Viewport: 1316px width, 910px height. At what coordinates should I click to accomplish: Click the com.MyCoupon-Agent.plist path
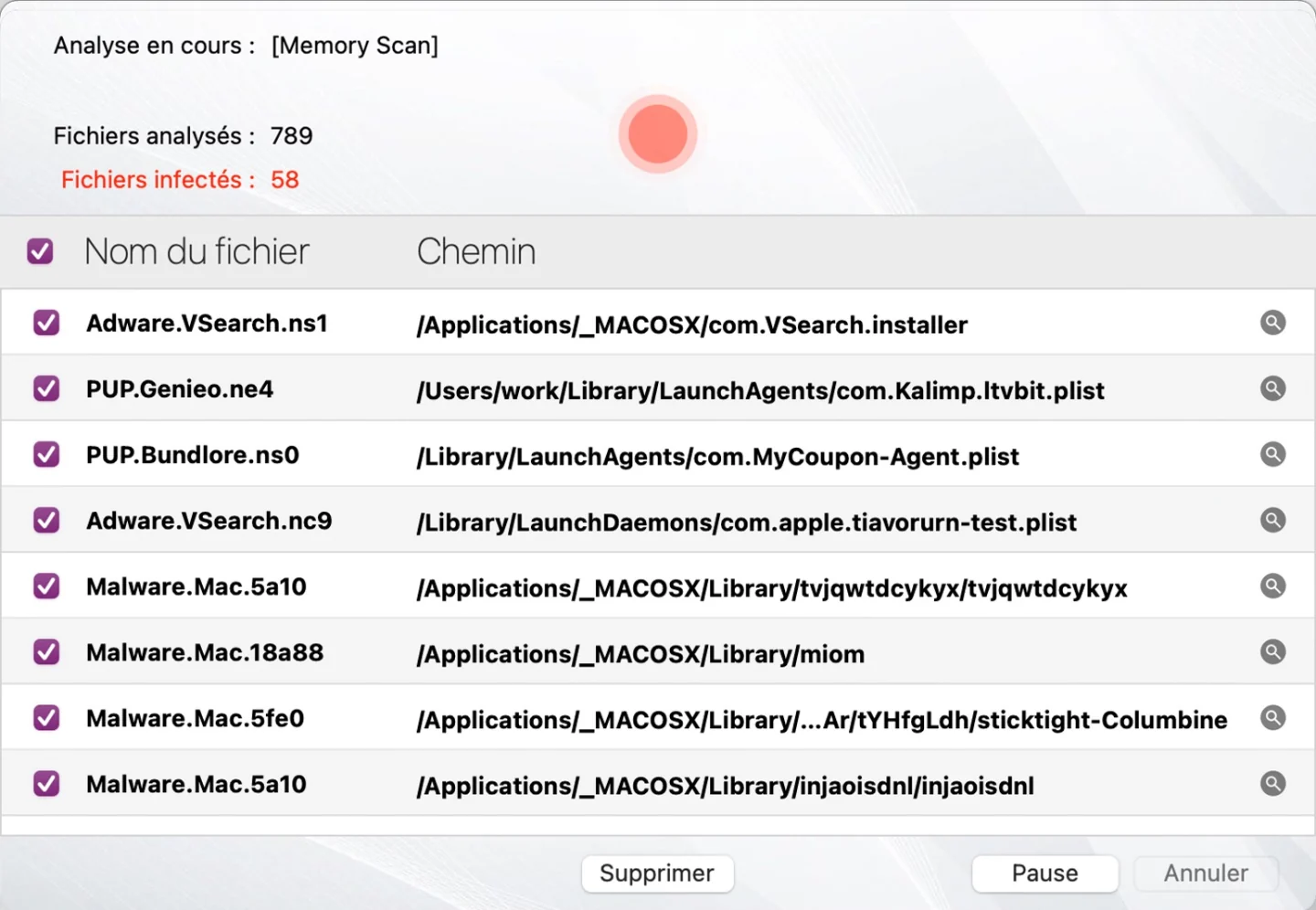(x=717, y=457)
